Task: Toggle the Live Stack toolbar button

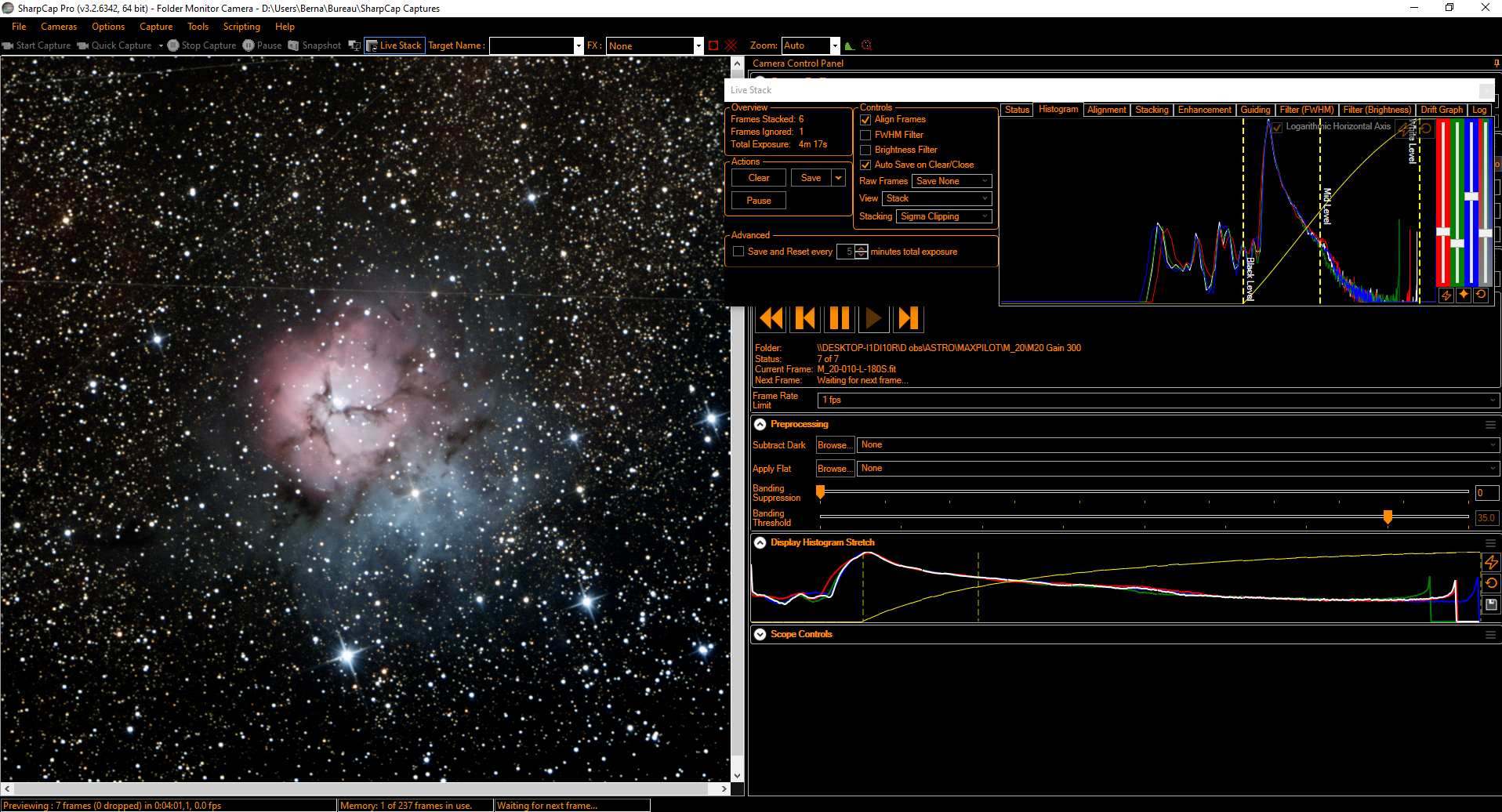Action: [x=394, y=45]
